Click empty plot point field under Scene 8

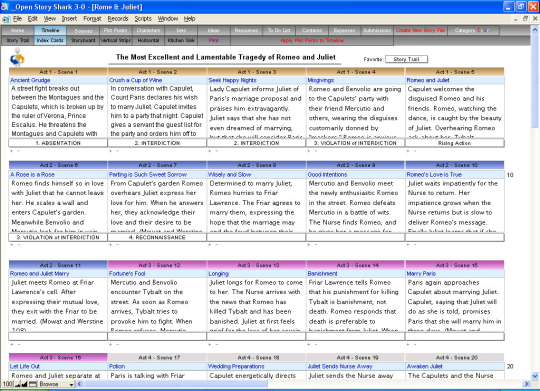[x=256, y=237]
